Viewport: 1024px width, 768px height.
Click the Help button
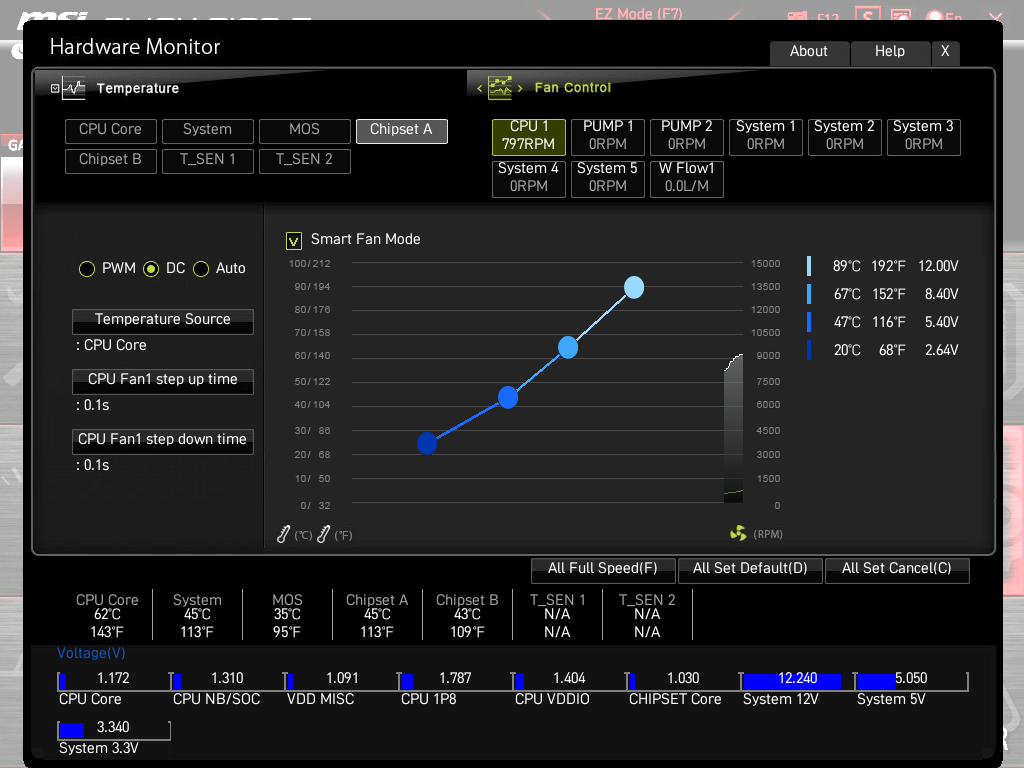(890, 52)
